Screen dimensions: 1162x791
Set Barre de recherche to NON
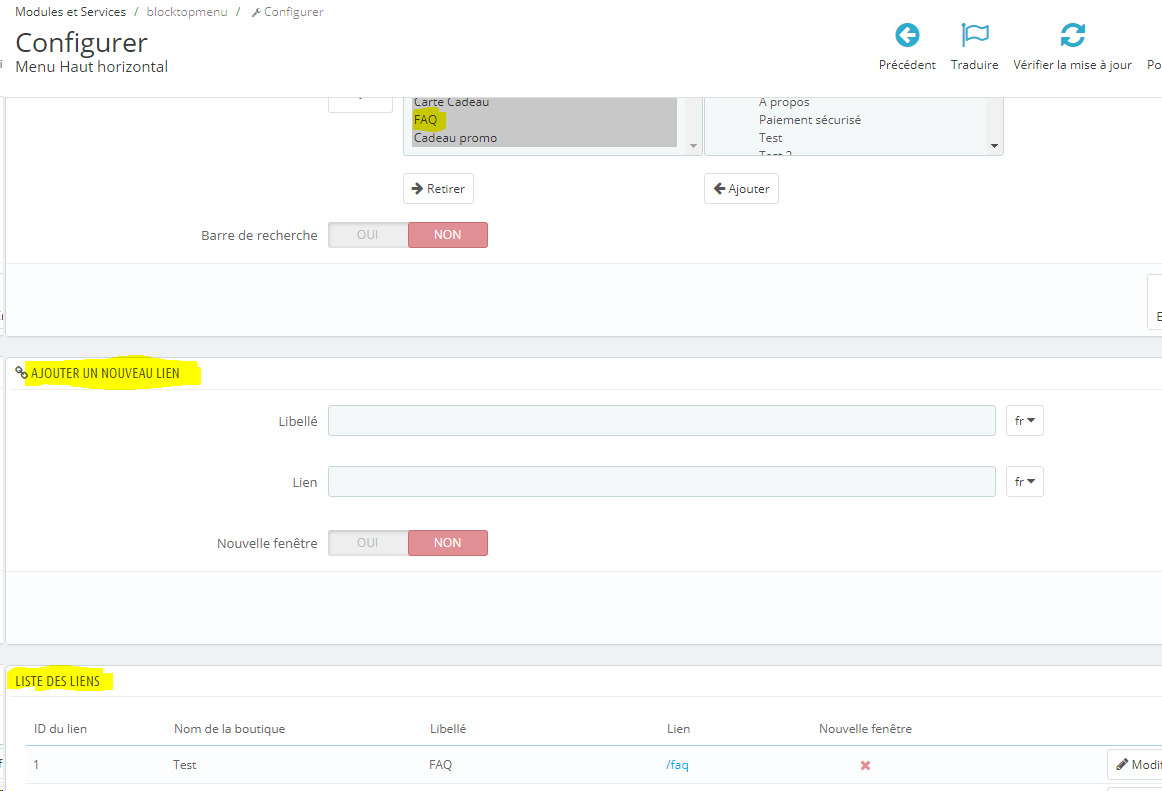click(448, 235)
